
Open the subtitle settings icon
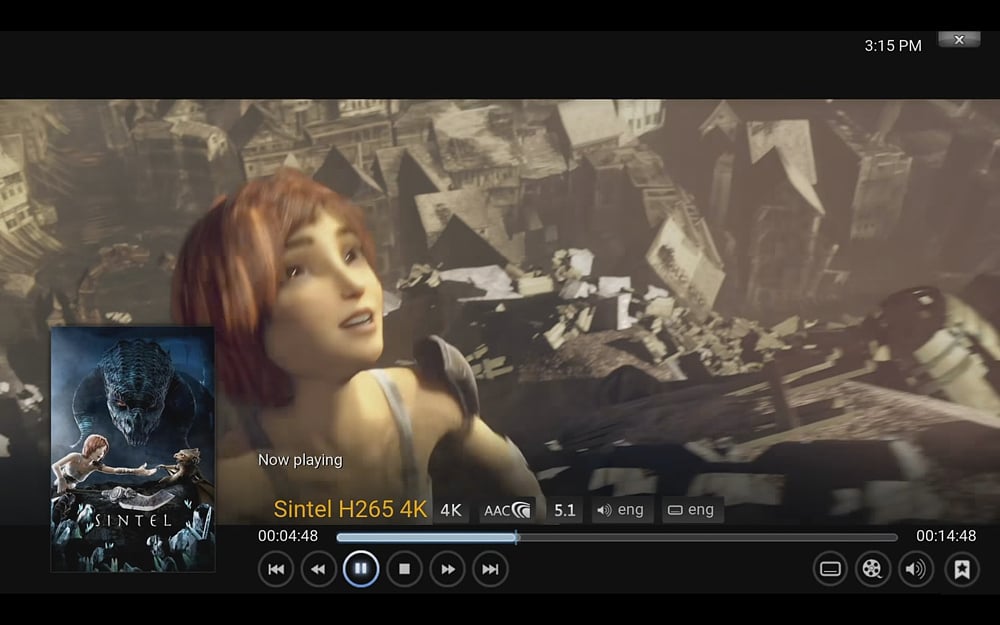pos(830,569)
